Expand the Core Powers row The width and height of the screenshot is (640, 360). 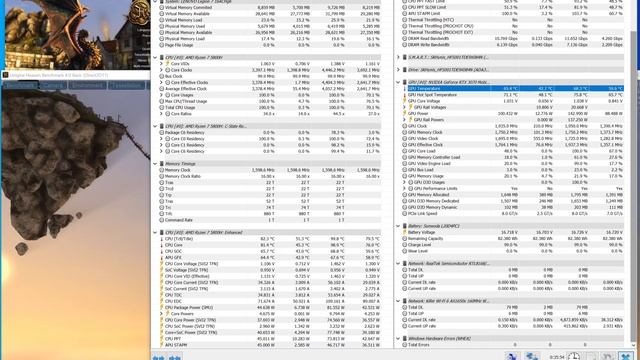point(161,314)
